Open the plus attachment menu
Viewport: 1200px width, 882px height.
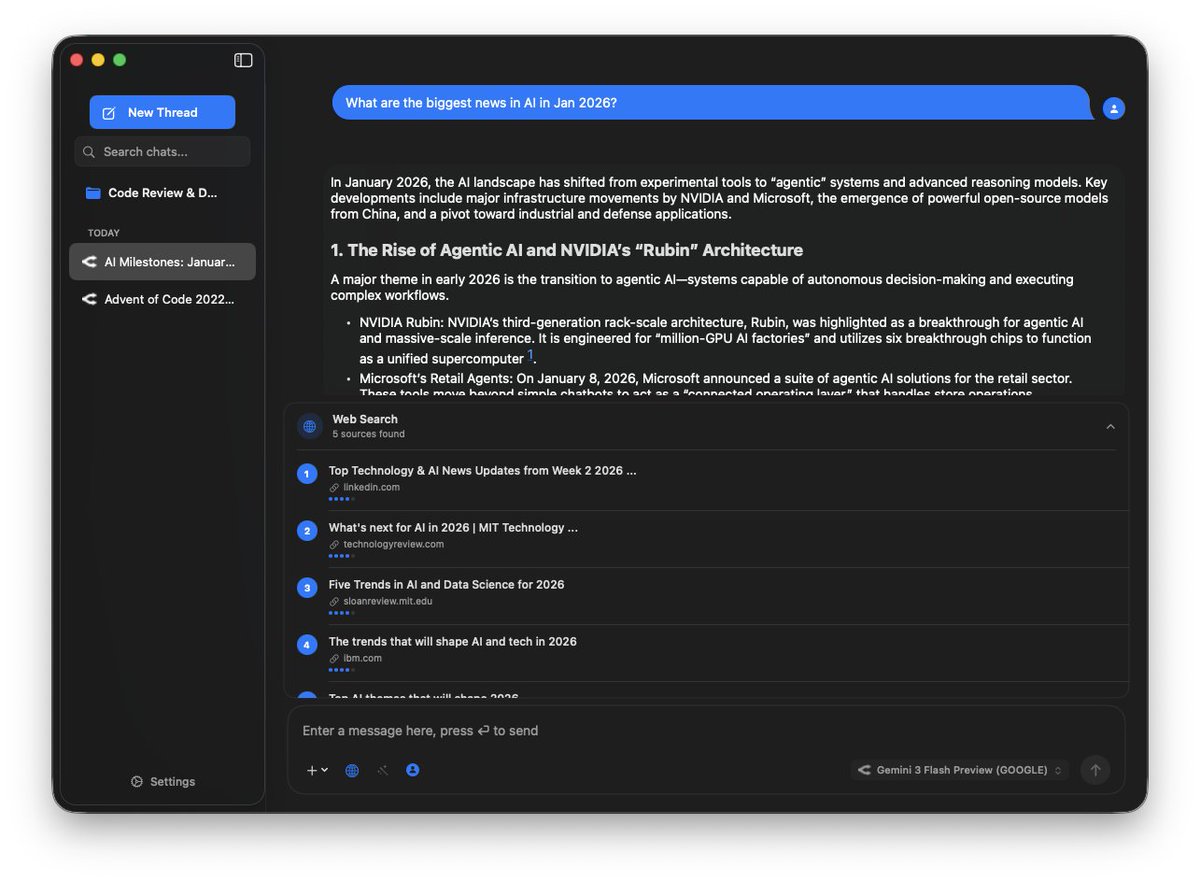tap(316, 770)
